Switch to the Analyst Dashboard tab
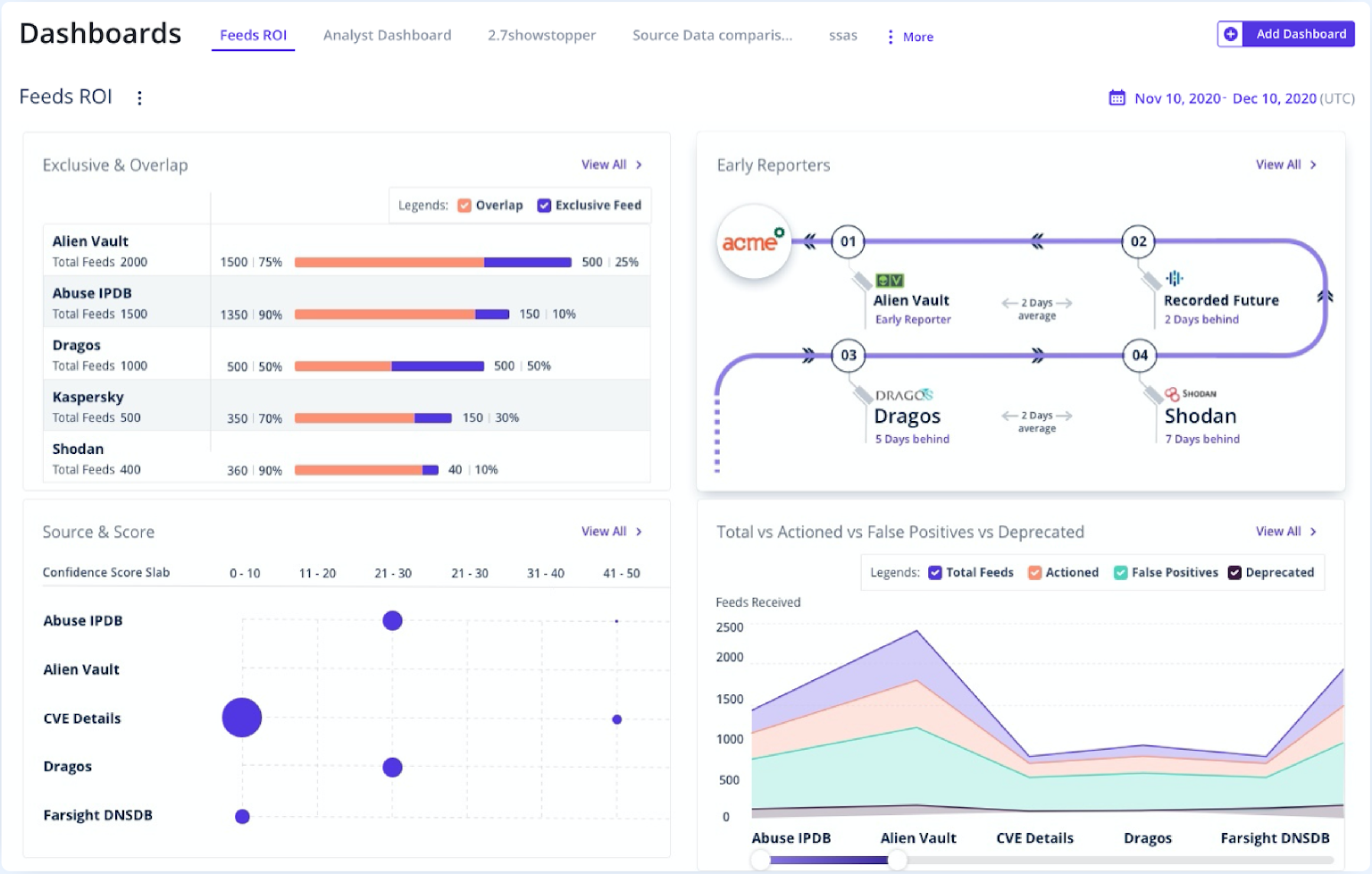This screenshot has height=874, width=1372. tap(388, 35)
